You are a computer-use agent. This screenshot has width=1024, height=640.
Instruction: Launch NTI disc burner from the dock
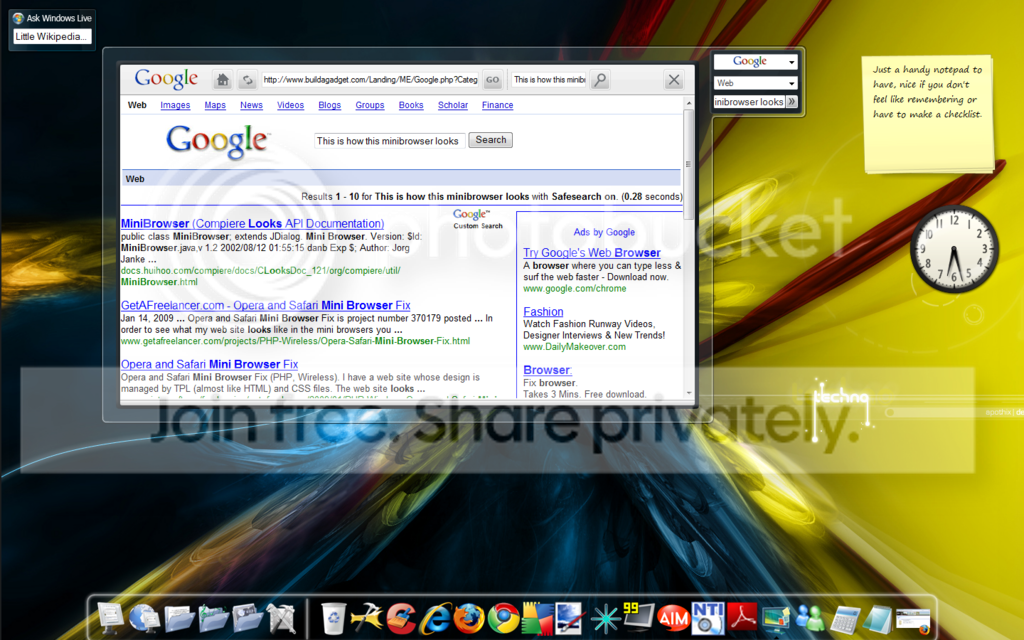pos(707,618)
